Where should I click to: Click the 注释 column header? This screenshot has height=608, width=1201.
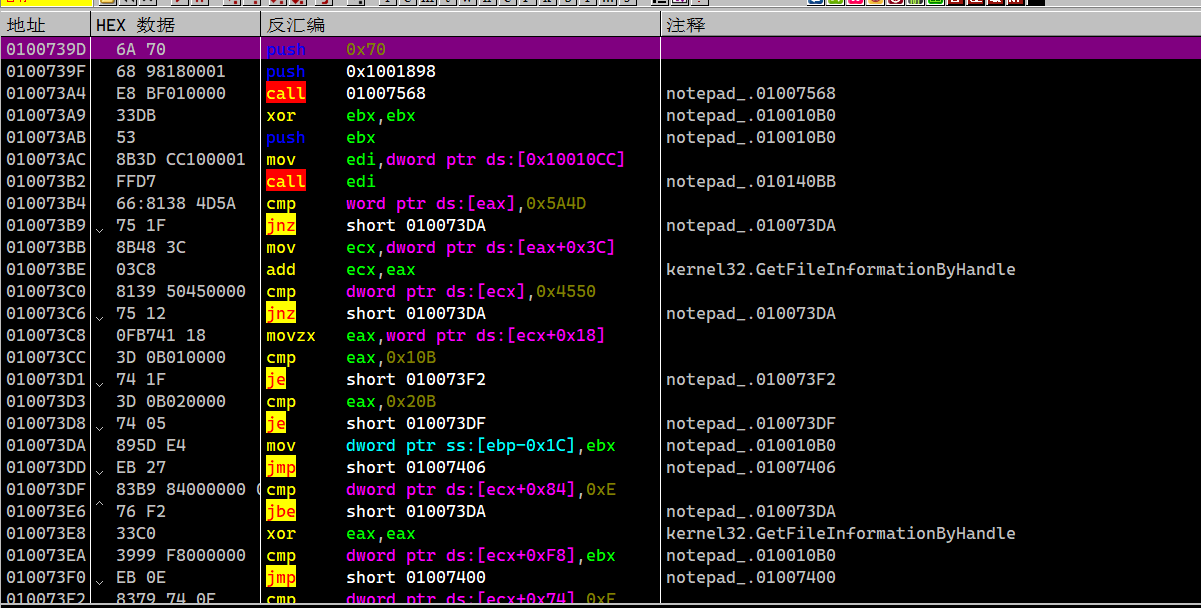tap(686, 25)
